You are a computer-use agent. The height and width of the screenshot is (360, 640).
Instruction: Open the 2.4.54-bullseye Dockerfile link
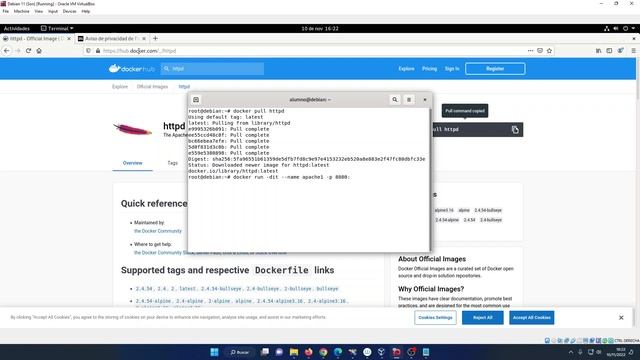click(x=221, y=289)
